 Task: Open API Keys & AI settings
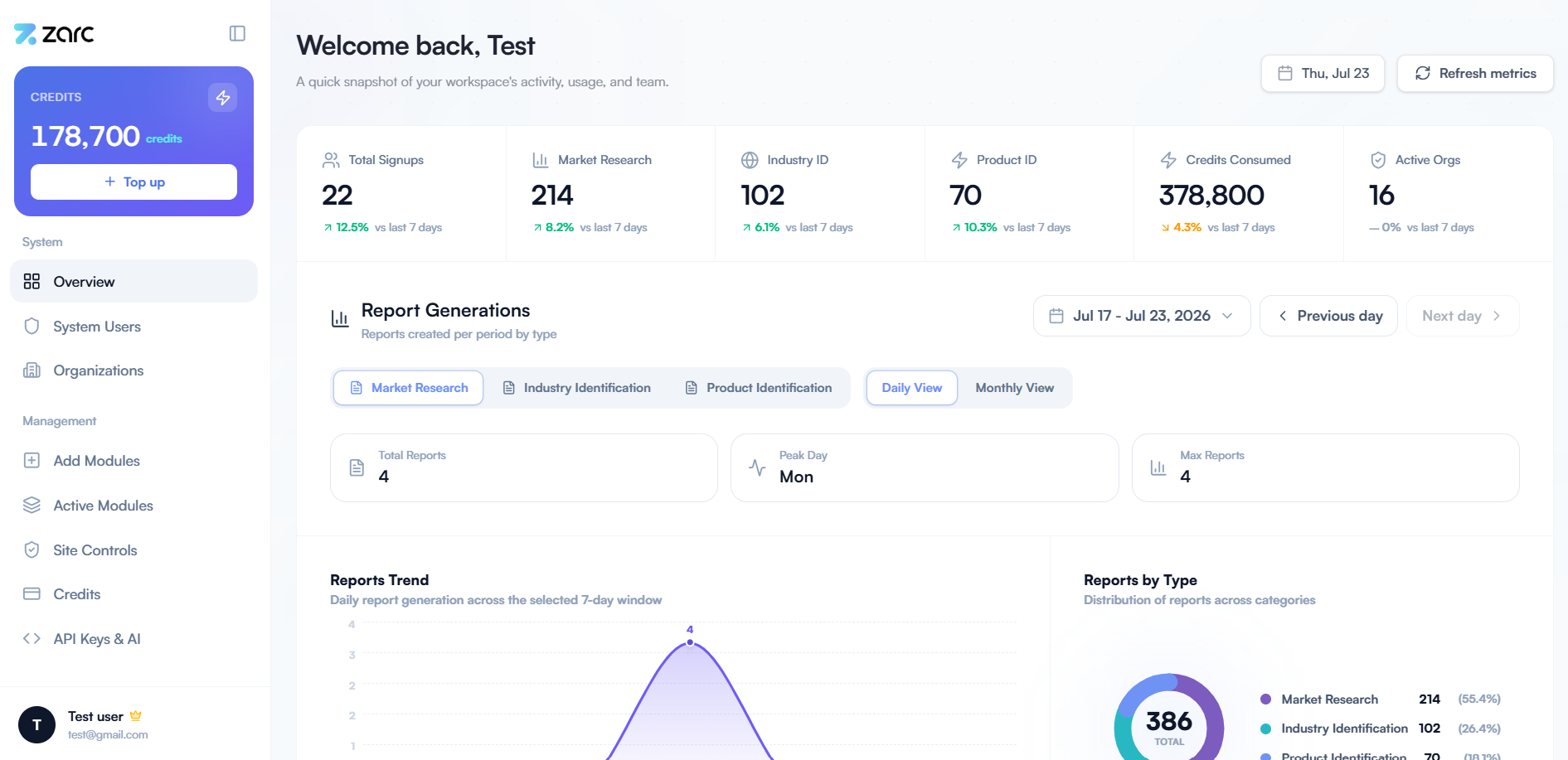coord(133,638)
